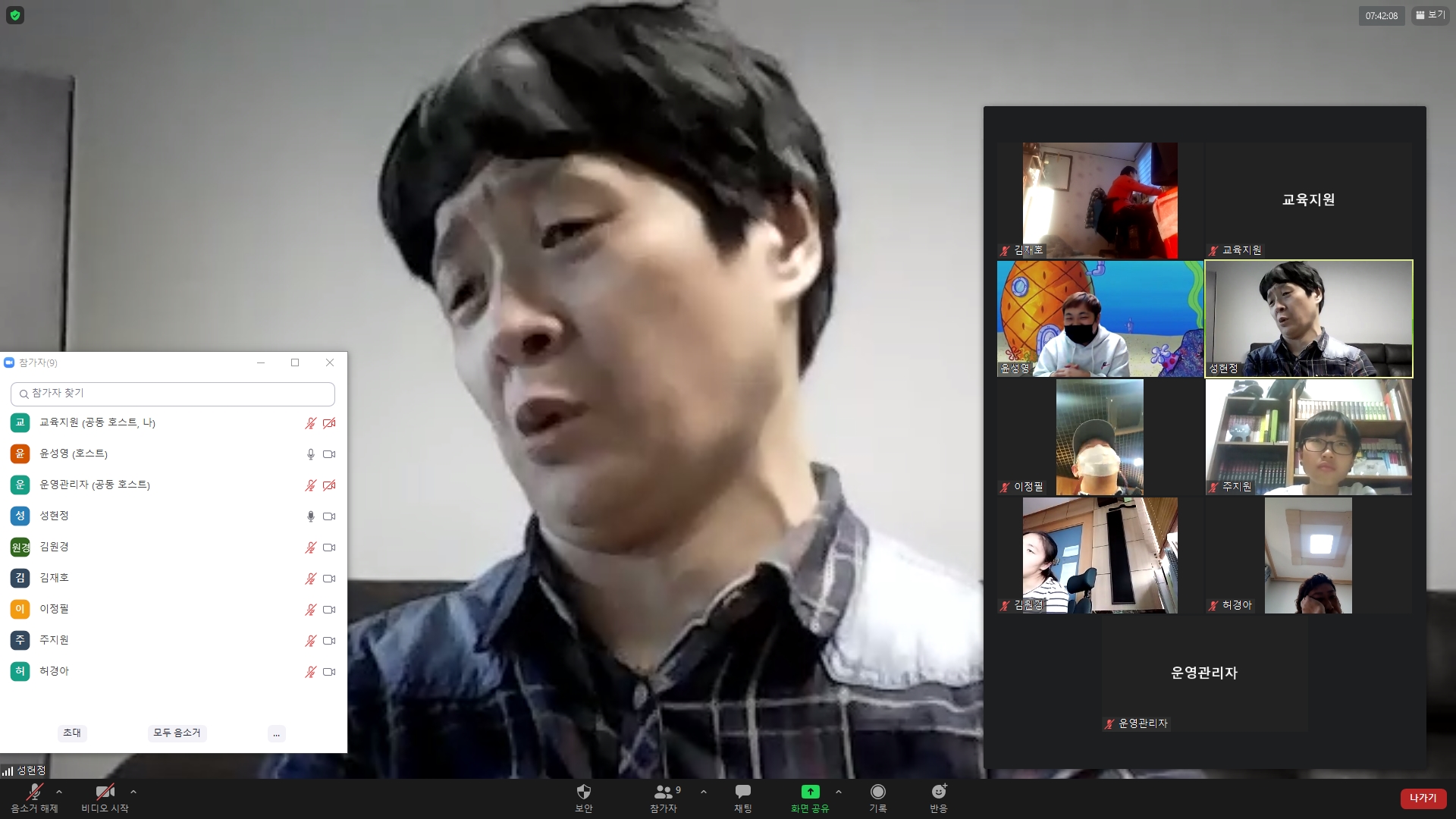Click camera icon in 성현정 row
The width and height of the screenshot is (1456, 819).
tap(329, 516)
